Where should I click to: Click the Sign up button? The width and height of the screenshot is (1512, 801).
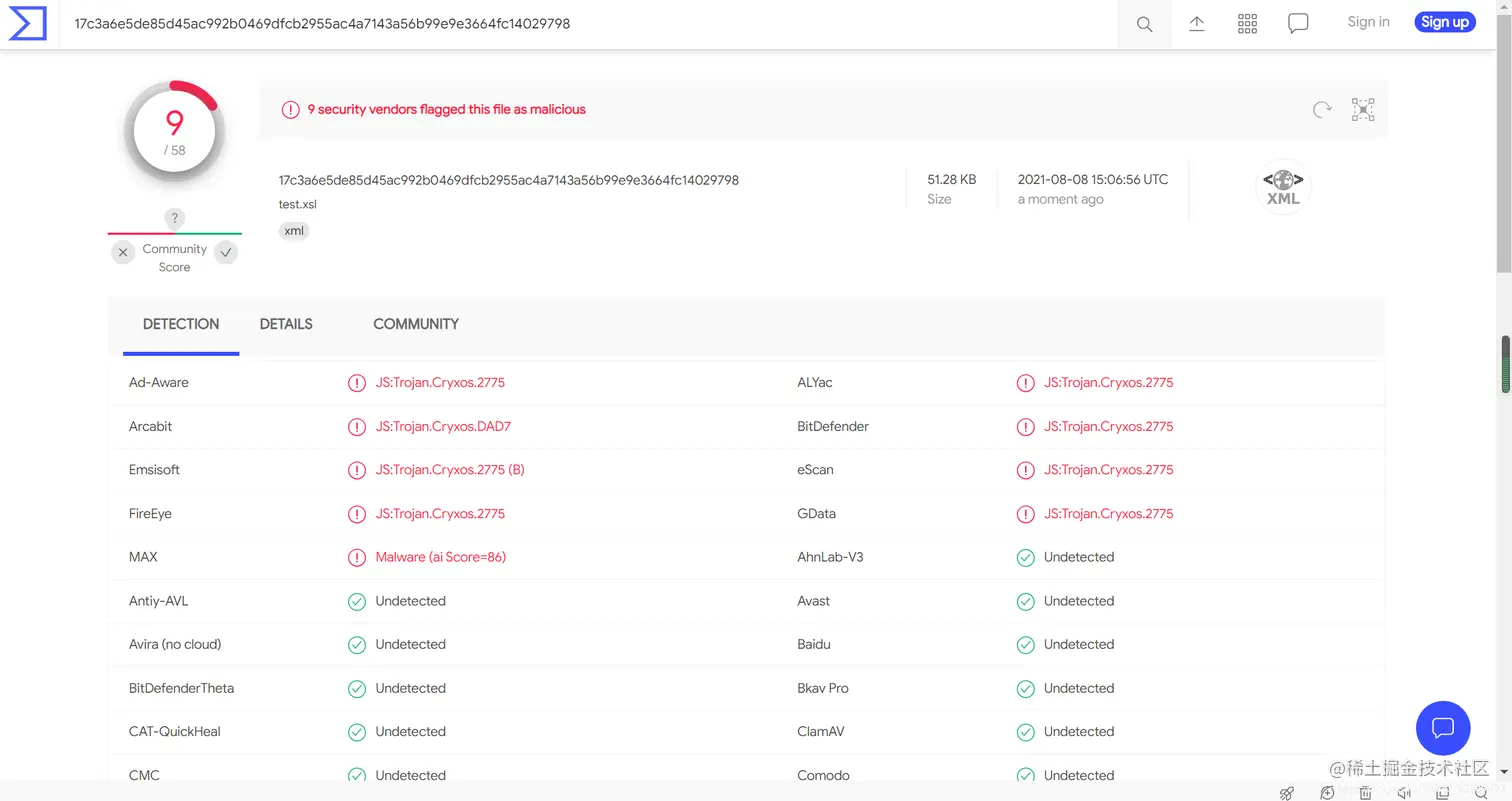(x=1445, y=22)
